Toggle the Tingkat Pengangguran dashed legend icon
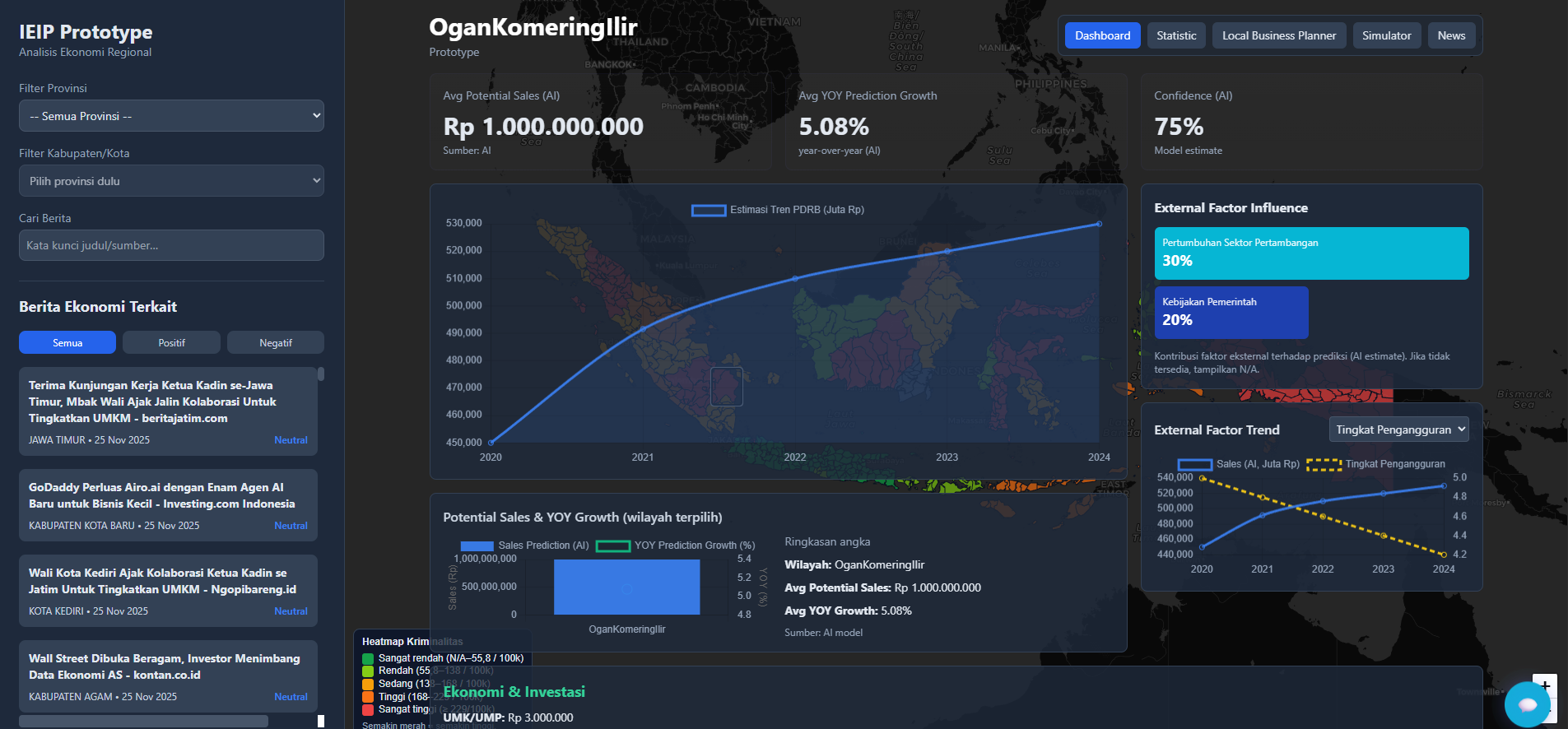Screen dimensions: 1568x729 (1323, 464)
